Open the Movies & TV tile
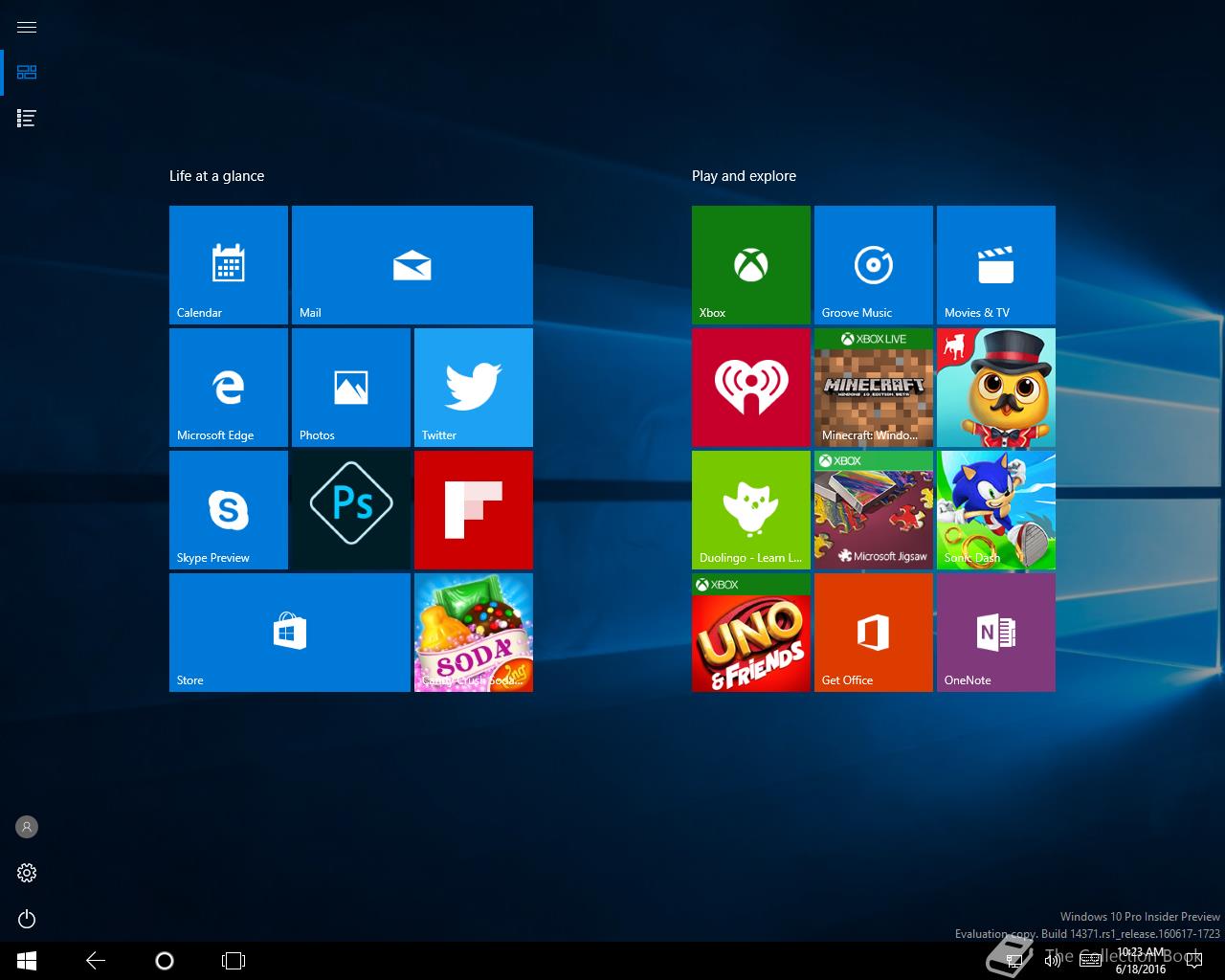 [996, 265]
